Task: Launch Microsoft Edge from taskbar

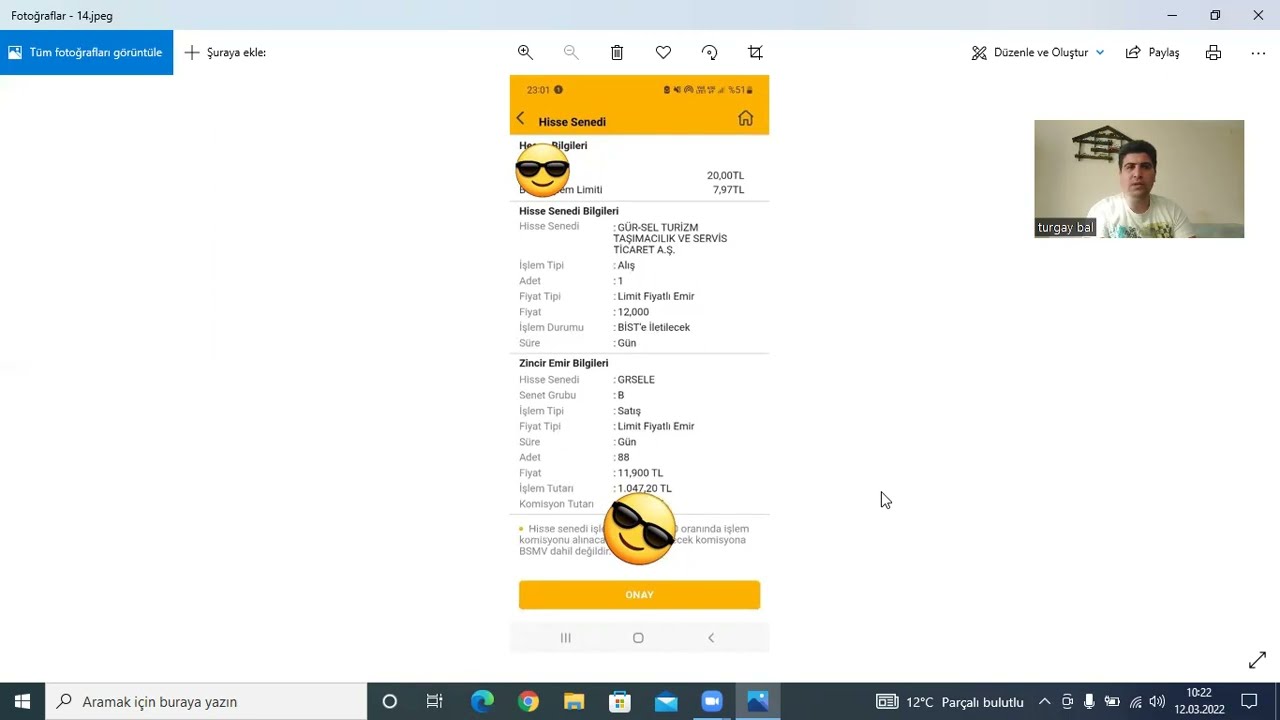Action: (482, 701)
